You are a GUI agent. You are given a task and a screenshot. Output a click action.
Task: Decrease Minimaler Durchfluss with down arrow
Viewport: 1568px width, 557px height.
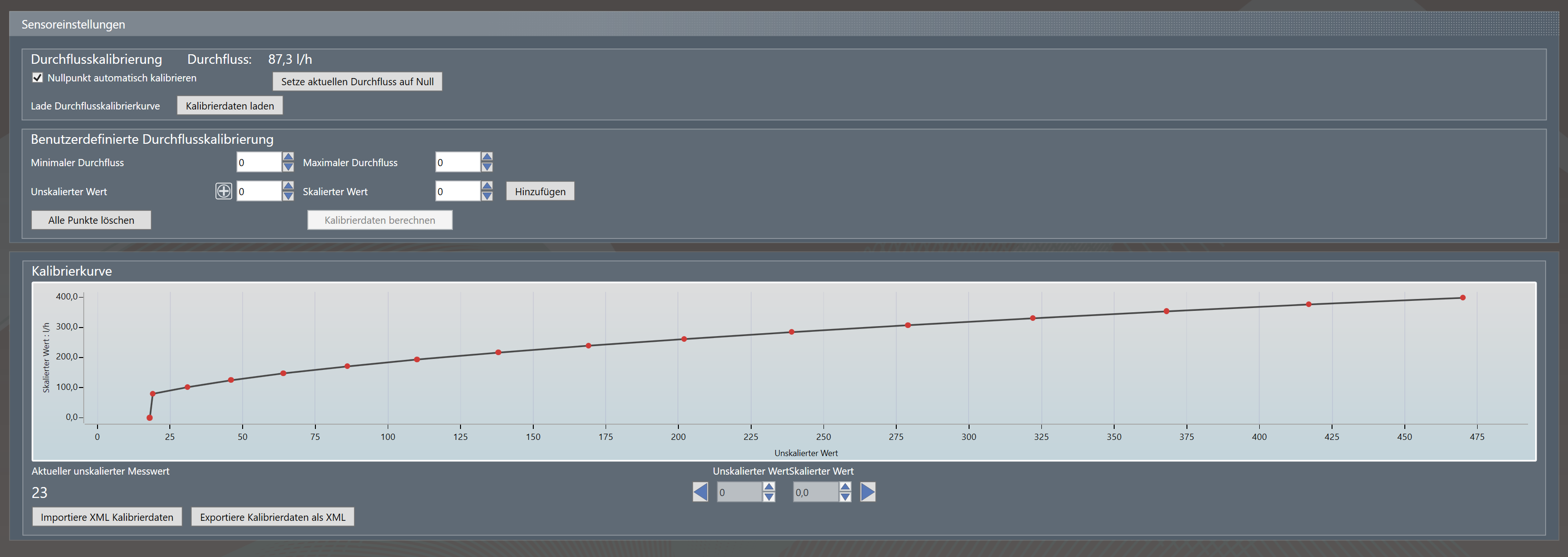[288, 167]
